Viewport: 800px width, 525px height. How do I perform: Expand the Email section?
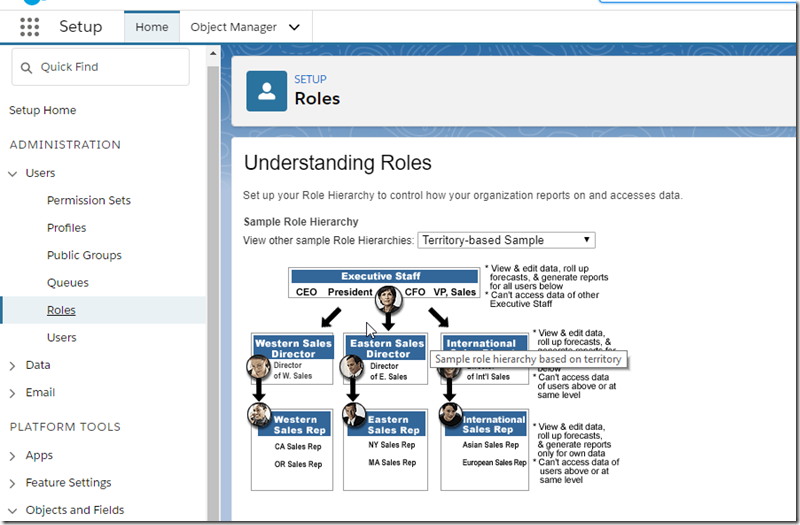[x=13, y=393]
